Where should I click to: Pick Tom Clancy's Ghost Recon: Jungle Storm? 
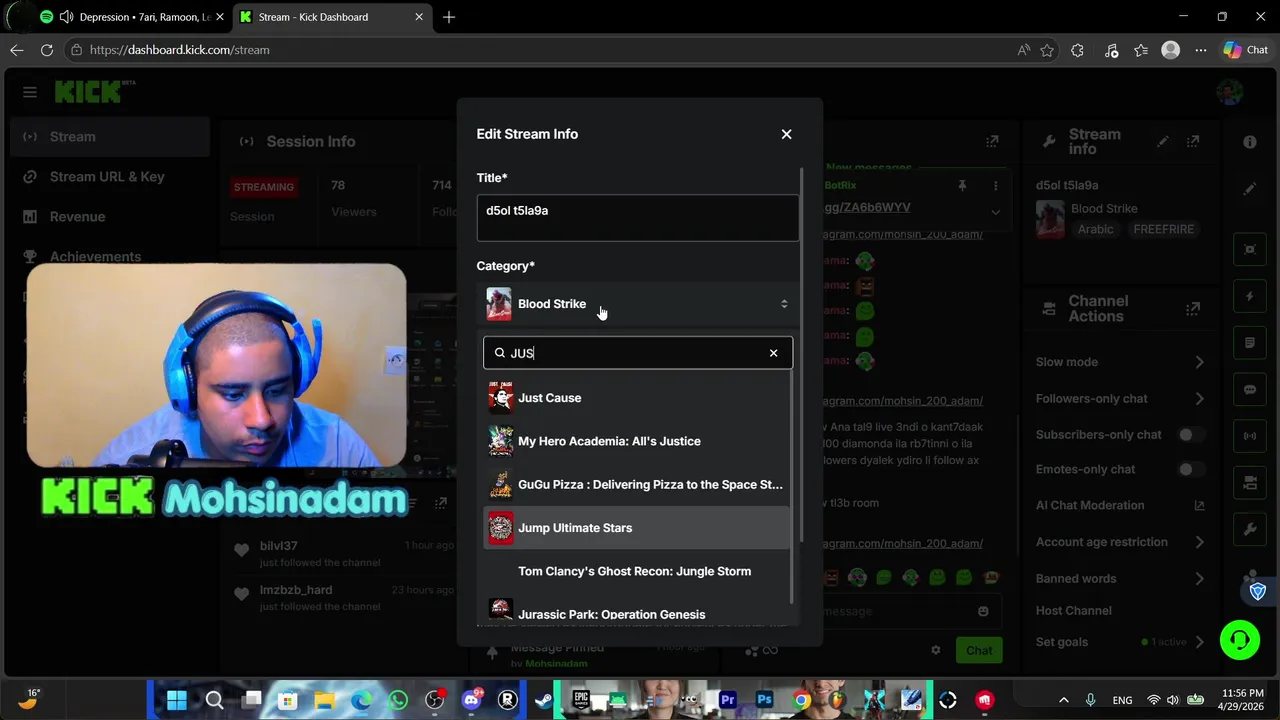637,571
